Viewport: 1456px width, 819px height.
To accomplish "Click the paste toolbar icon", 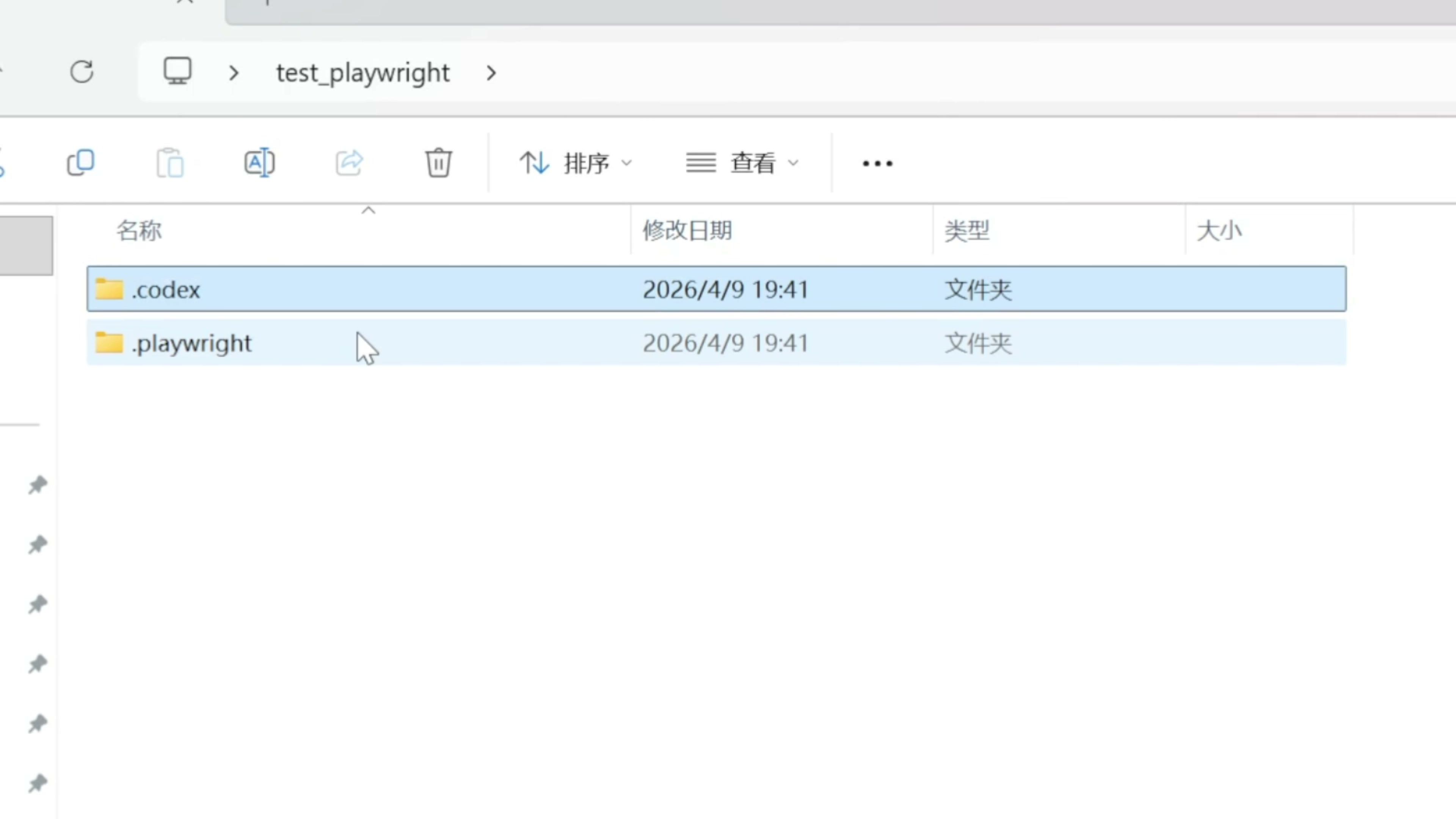I will pos(170,163).
